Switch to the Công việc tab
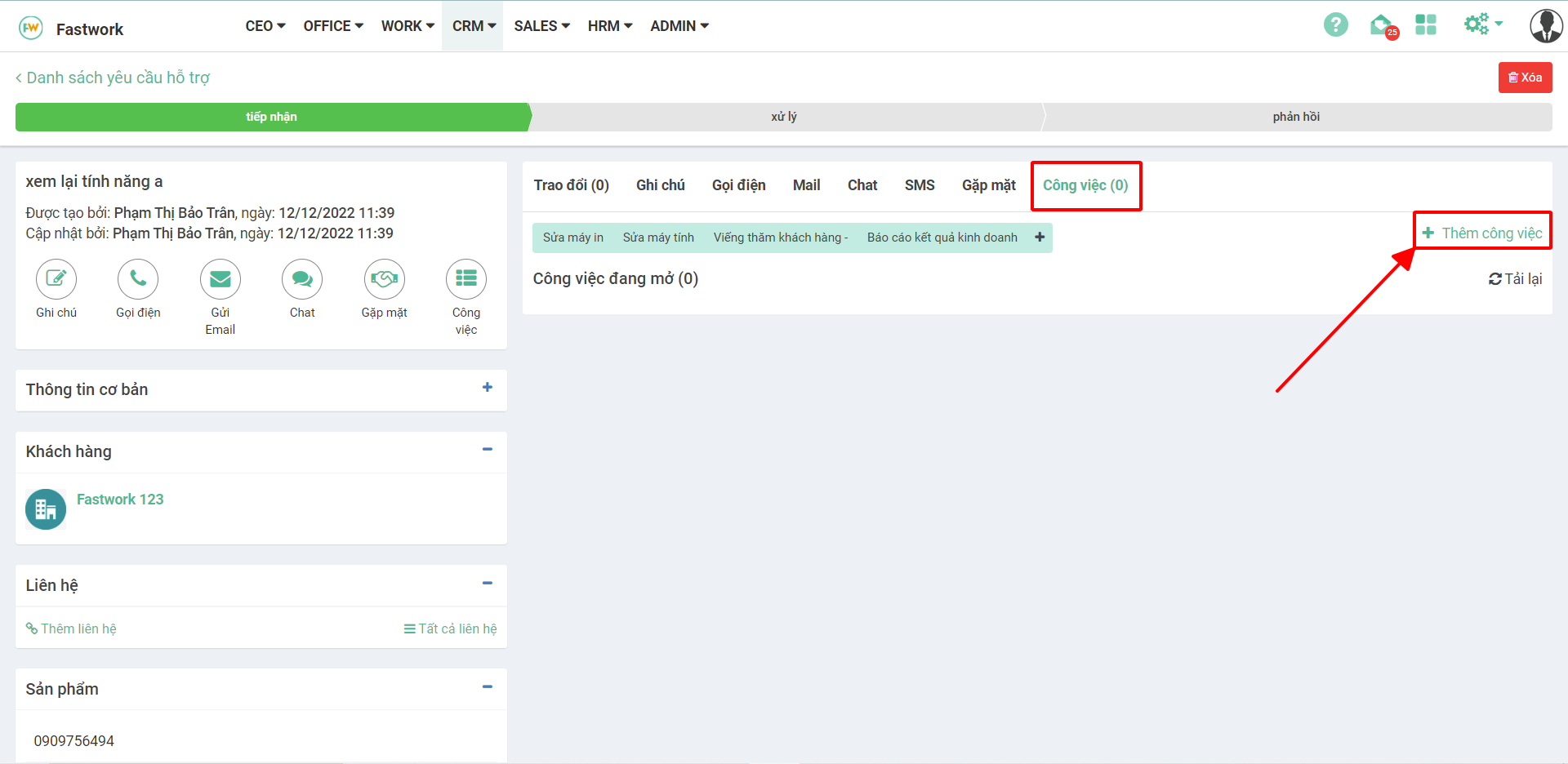Viewport: 1568px width, 764px height. point(1085,185)
